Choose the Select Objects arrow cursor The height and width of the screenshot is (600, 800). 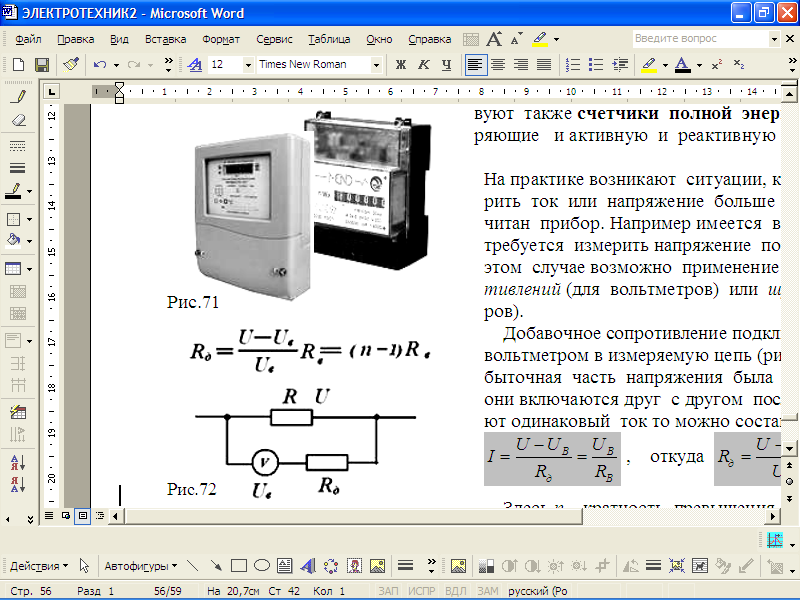click(84, 566)
